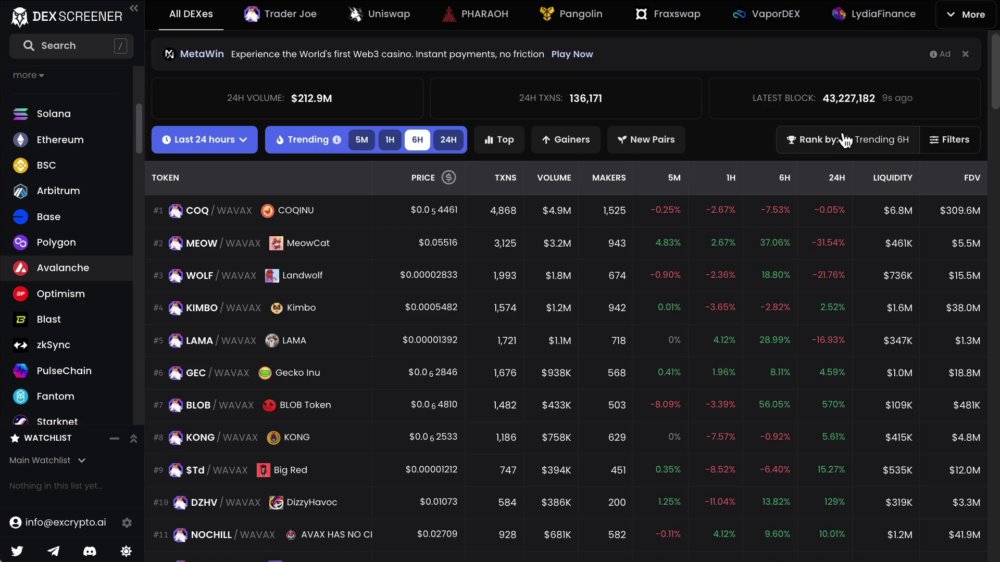Click the Trending info icon
The width and height of the screenshot is (1000, 562).
coord(337,140)
